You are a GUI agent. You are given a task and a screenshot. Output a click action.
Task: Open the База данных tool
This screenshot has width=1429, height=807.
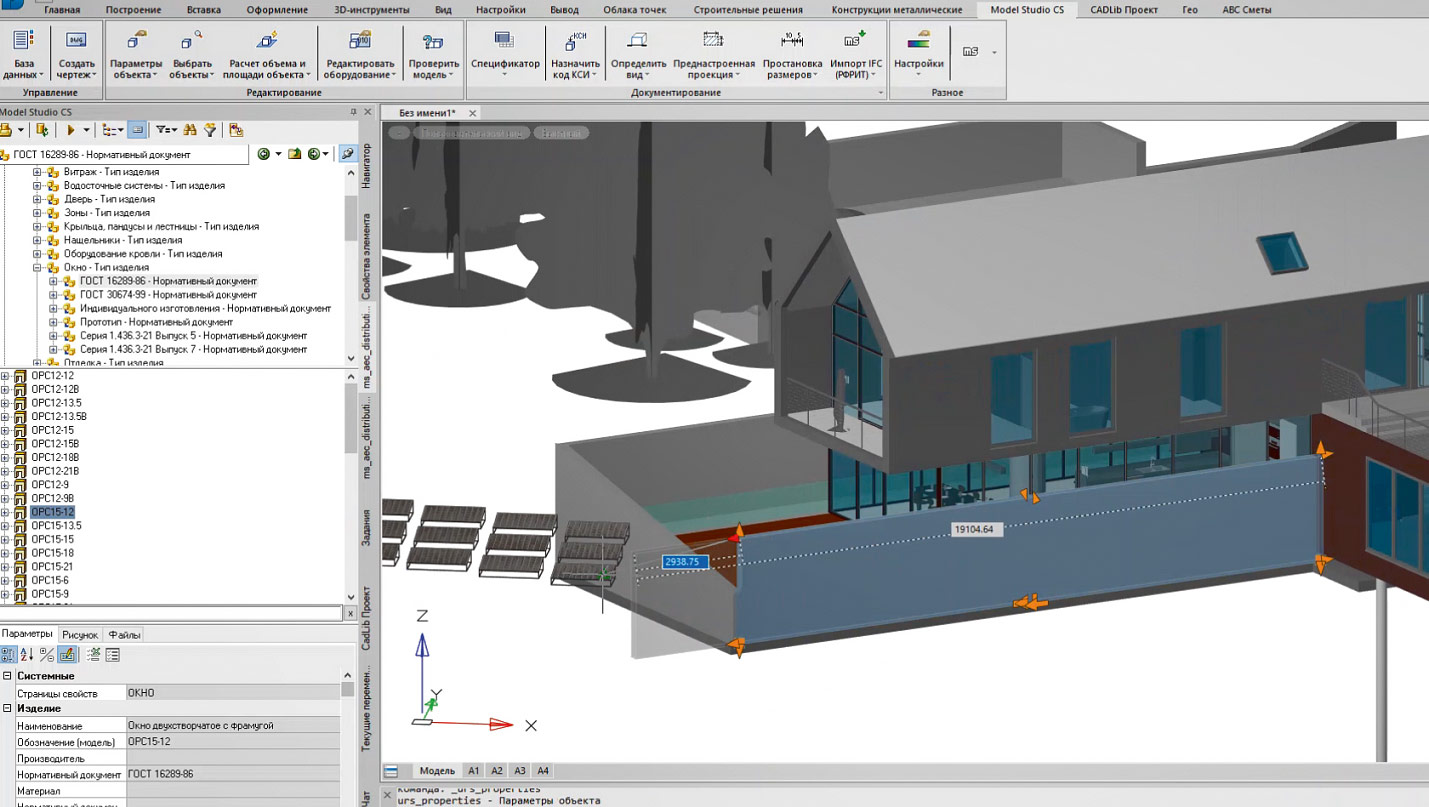23,54
